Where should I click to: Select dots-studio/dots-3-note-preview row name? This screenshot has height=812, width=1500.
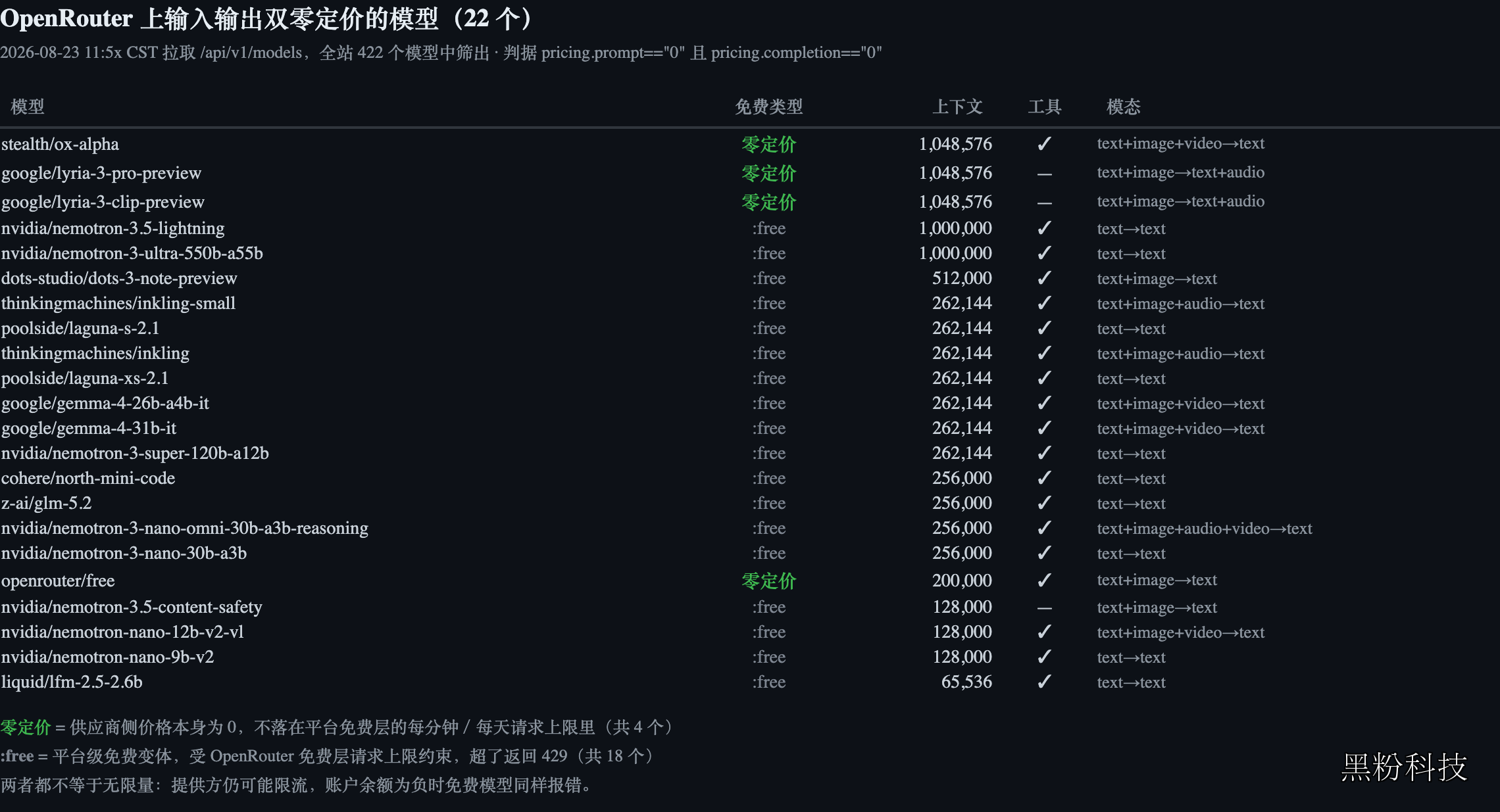tap(119, 278)
